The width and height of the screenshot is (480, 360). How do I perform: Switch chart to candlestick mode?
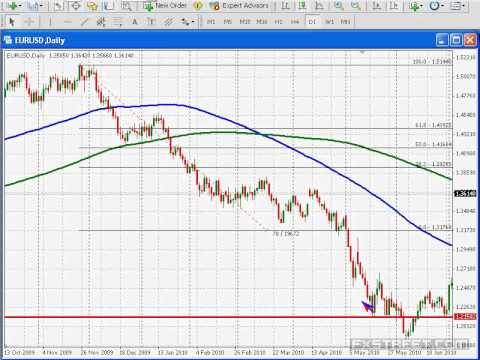pos(302,6)
